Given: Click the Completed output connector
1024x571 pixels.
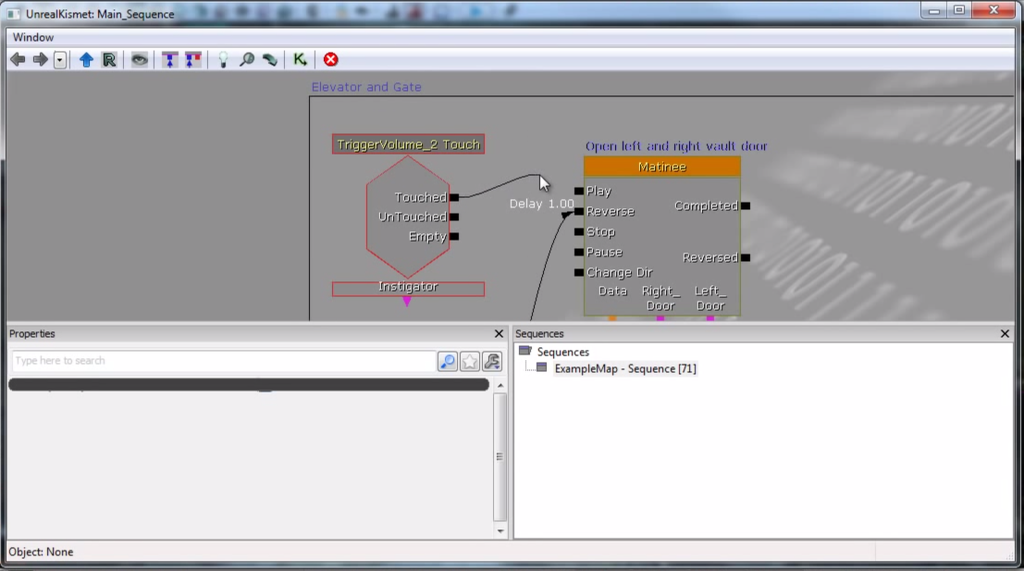Looking at the screenshot, I should 746,206.
